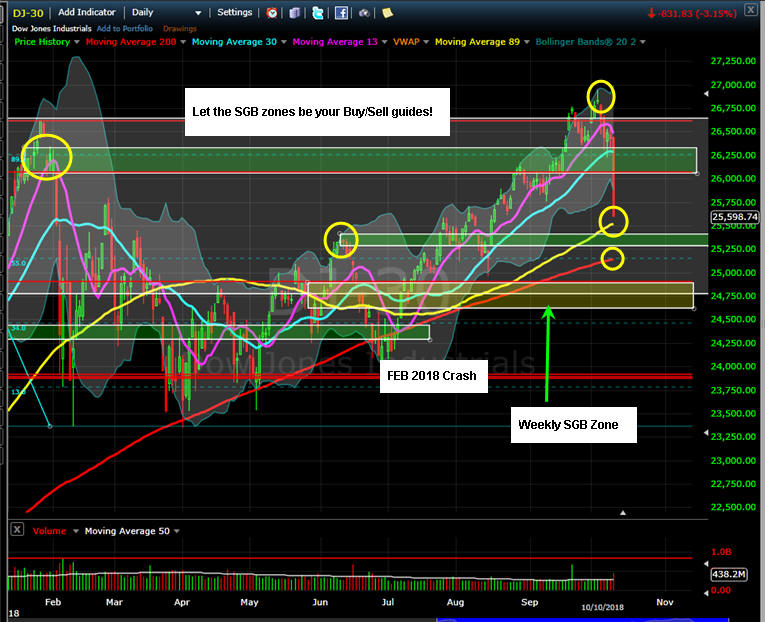Image resolution: width=765 pixels, height=622 pixels.
Task: Expand Moving Average 50 volume options
Action: click(x=176, y=531)
